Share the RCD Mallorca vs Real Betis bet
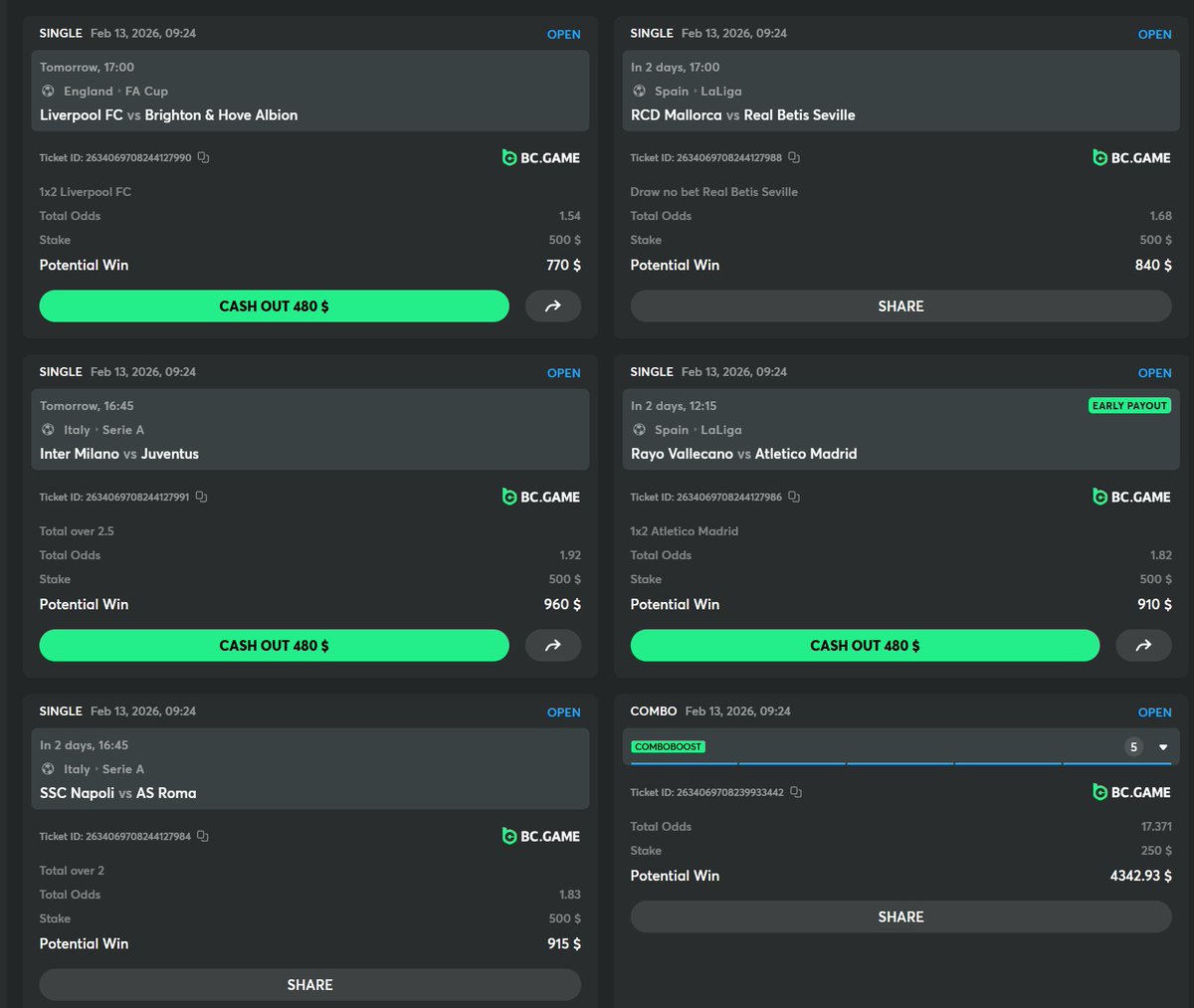Viewport: 1194px width, 1008px height. pos(901,306)
